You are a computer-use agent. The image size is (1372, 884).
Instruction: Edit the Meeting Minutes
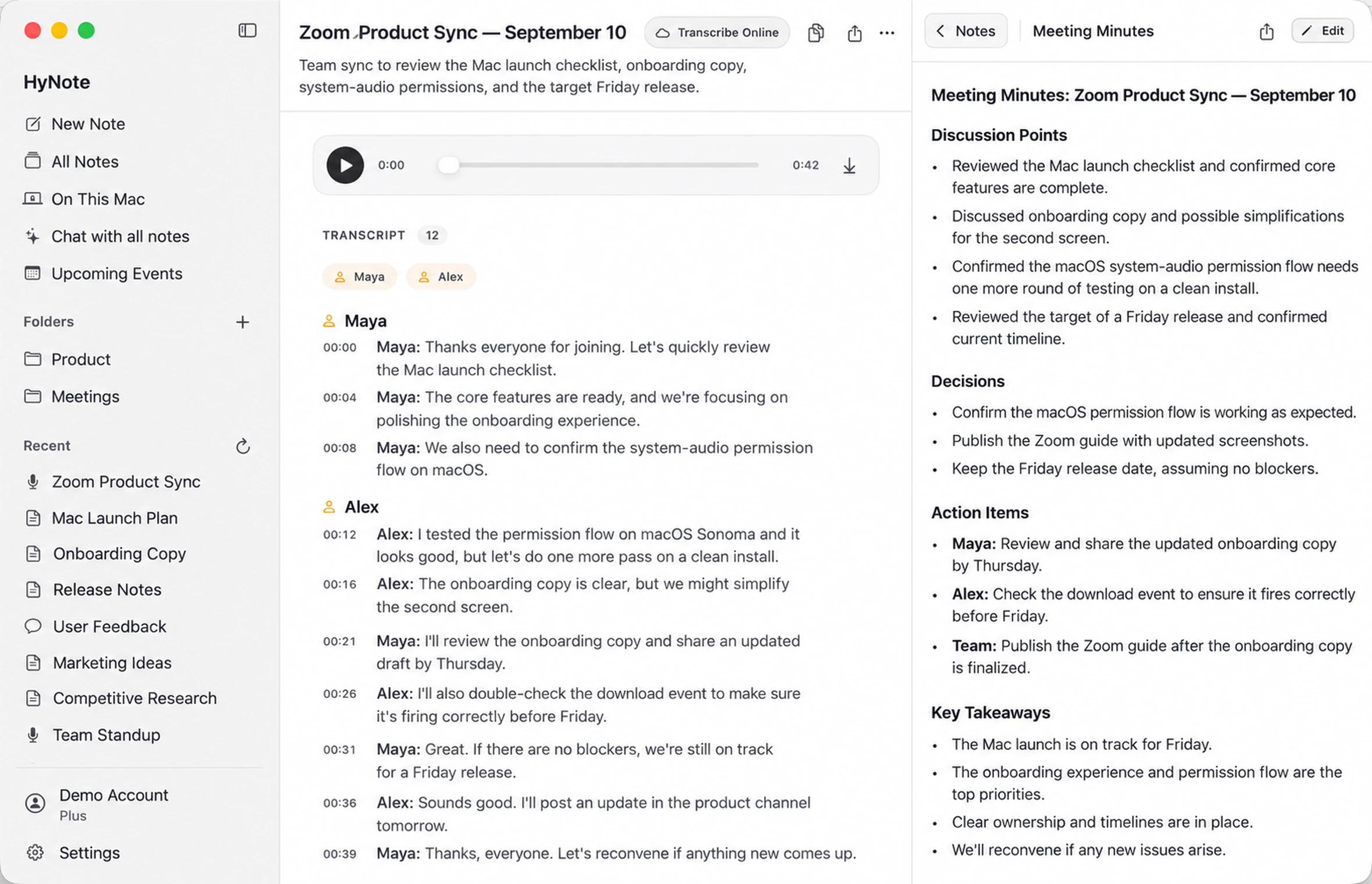tap(1323, 31)
